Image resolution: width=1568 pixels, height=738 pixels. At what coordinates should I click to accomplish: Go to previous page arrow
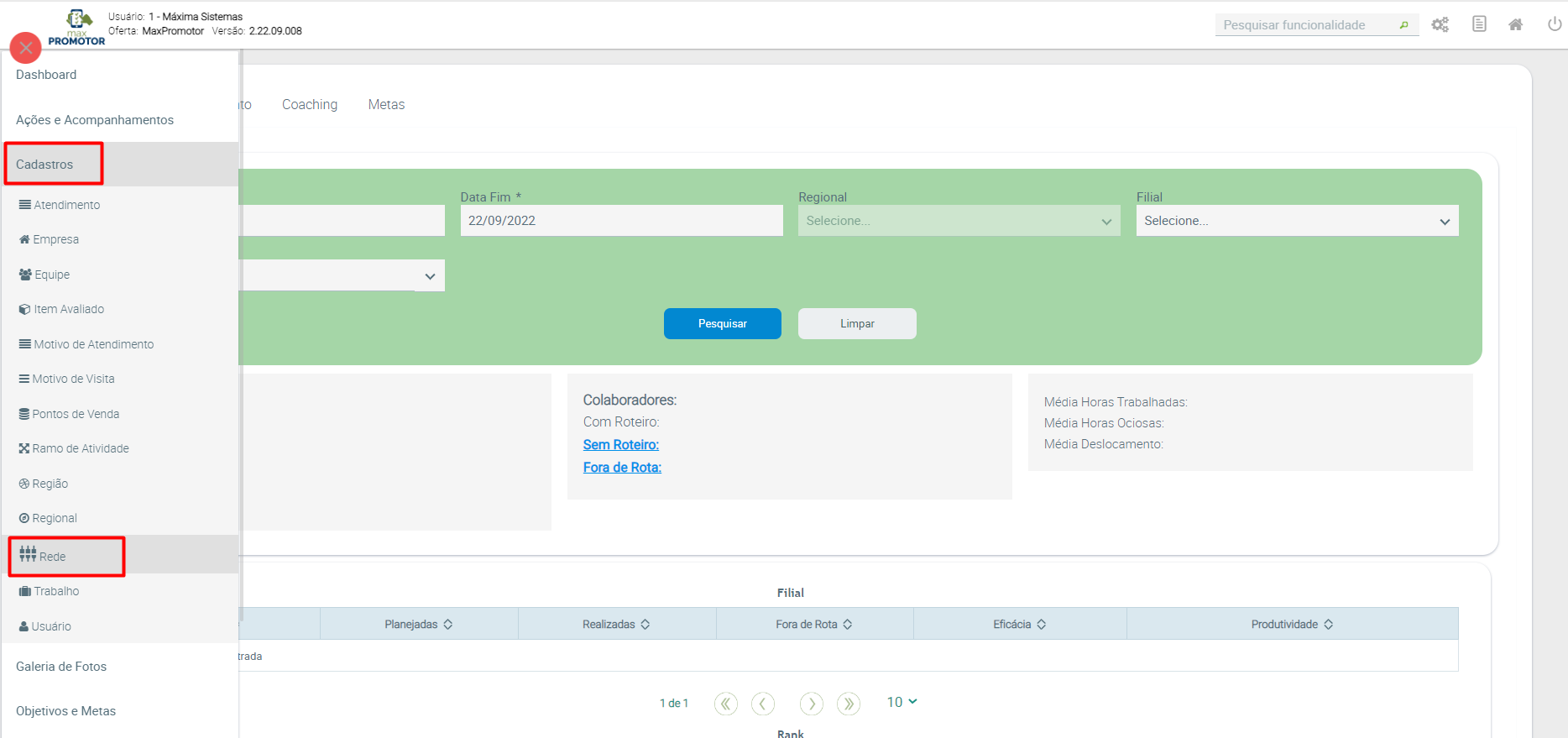coord(762,703)
